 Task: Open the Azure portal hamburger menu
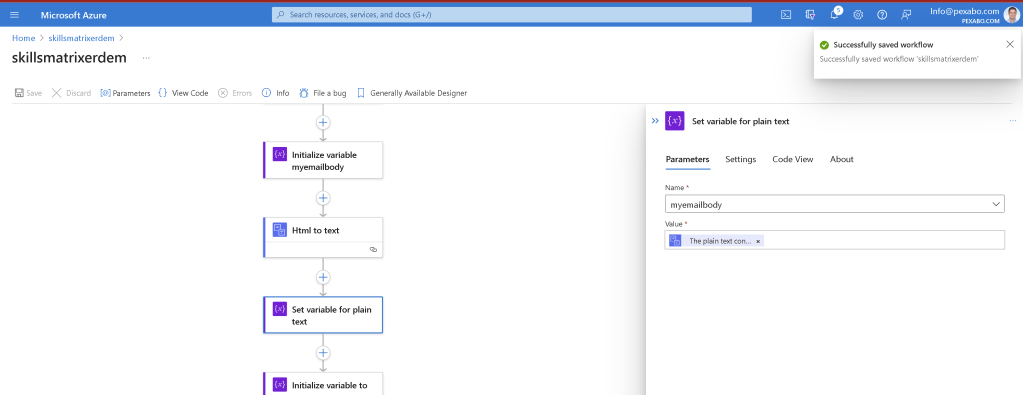tap(14, 14)
